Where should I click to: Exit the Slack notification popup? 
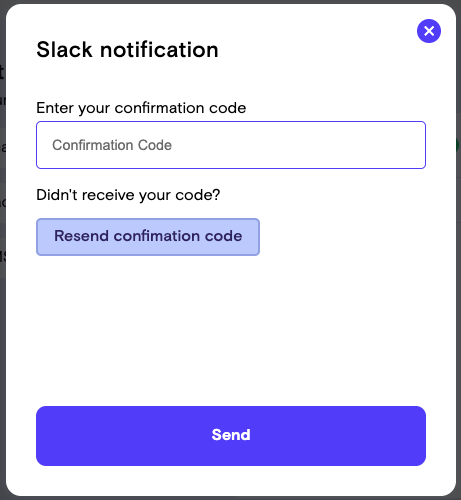coord(429,31)
